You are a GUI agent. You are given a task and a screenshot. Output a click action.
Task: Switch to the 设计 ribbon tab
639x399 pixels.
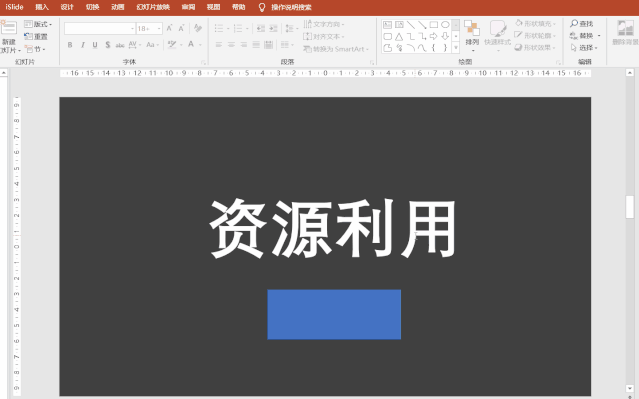pyautogui.click(x=67, y=7)
